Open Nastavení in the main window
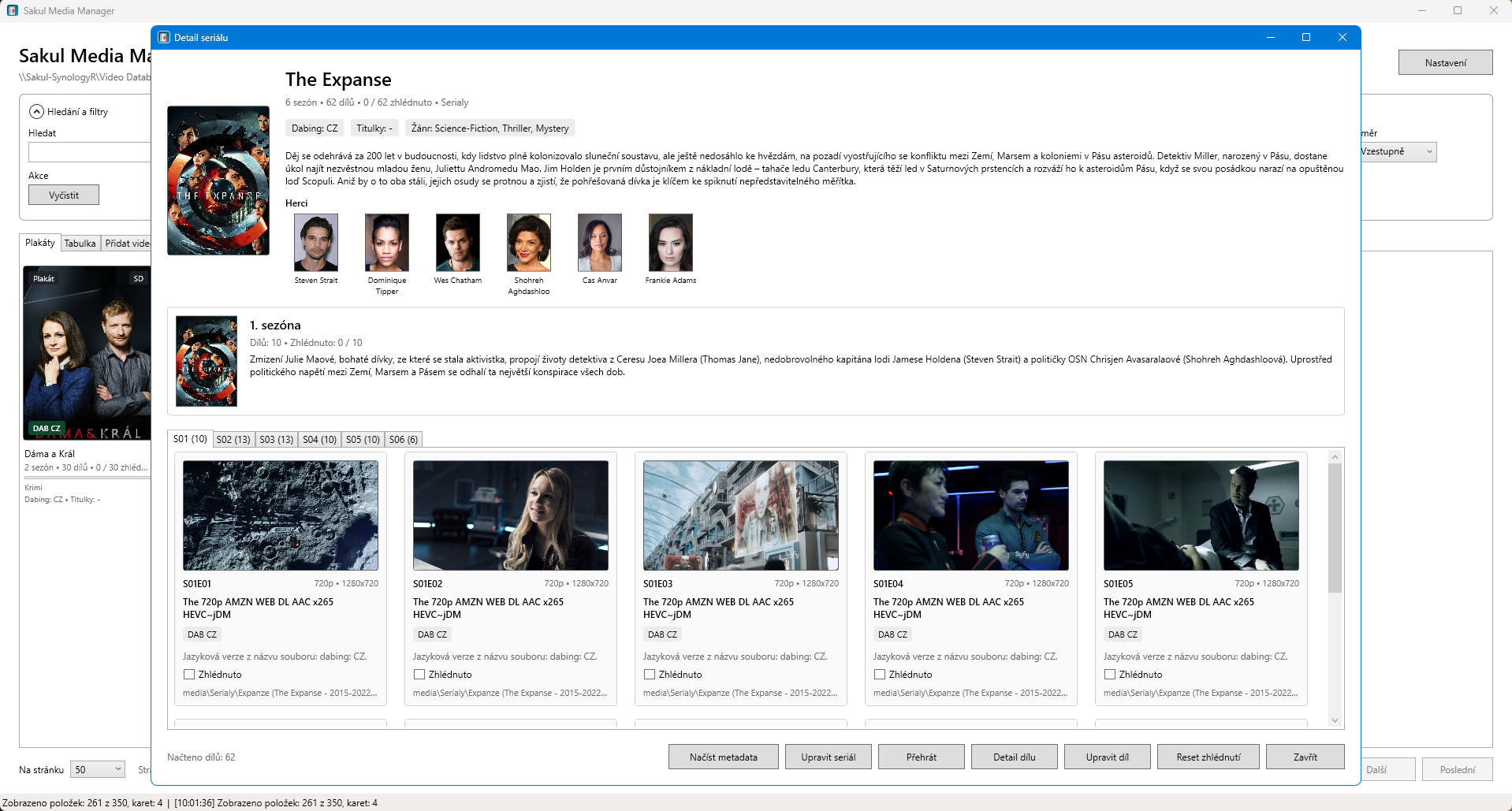 point(1446,63)
